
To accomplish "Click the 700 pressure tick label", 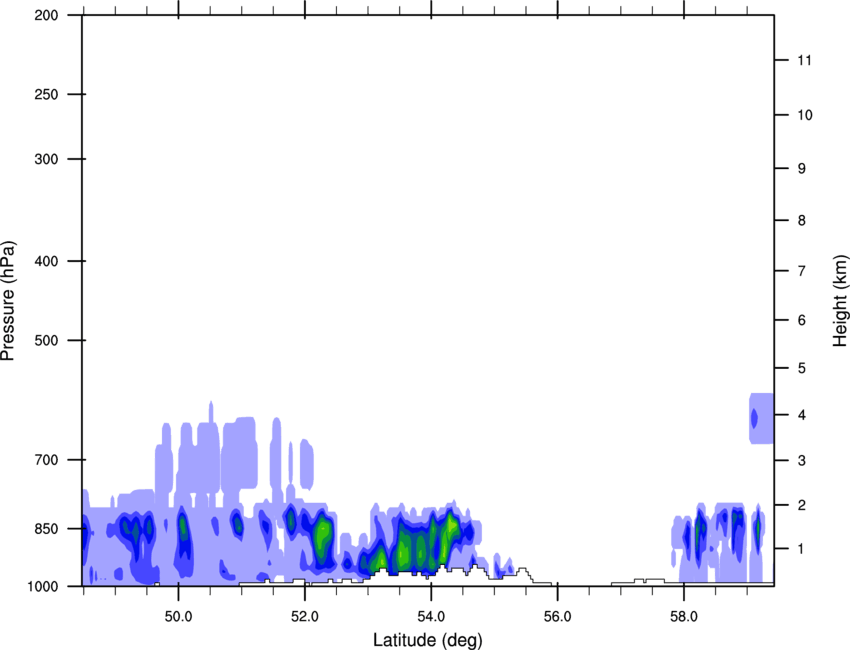I will [x=46, y=460].
